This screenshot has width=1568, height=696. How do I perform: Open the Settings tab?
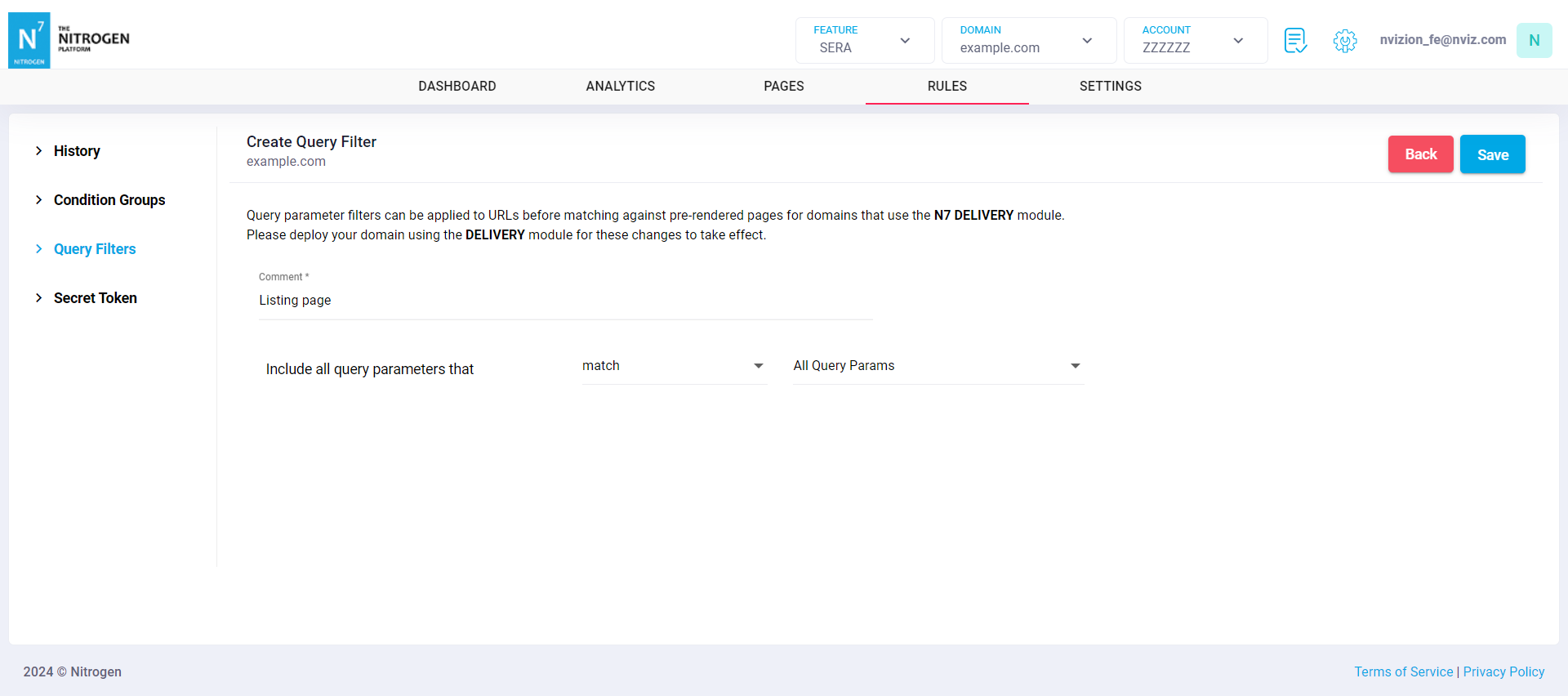click(x=1111, y=87)
